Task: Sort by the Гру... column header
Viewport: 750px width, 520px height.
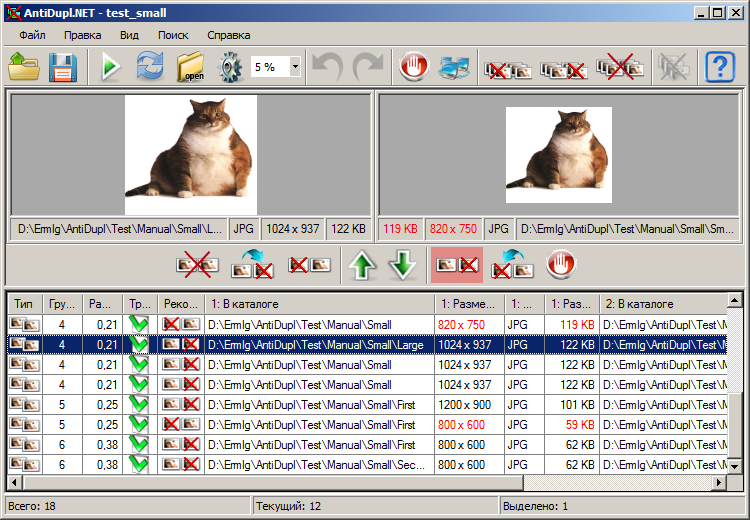Action: [x=62, y=304]
